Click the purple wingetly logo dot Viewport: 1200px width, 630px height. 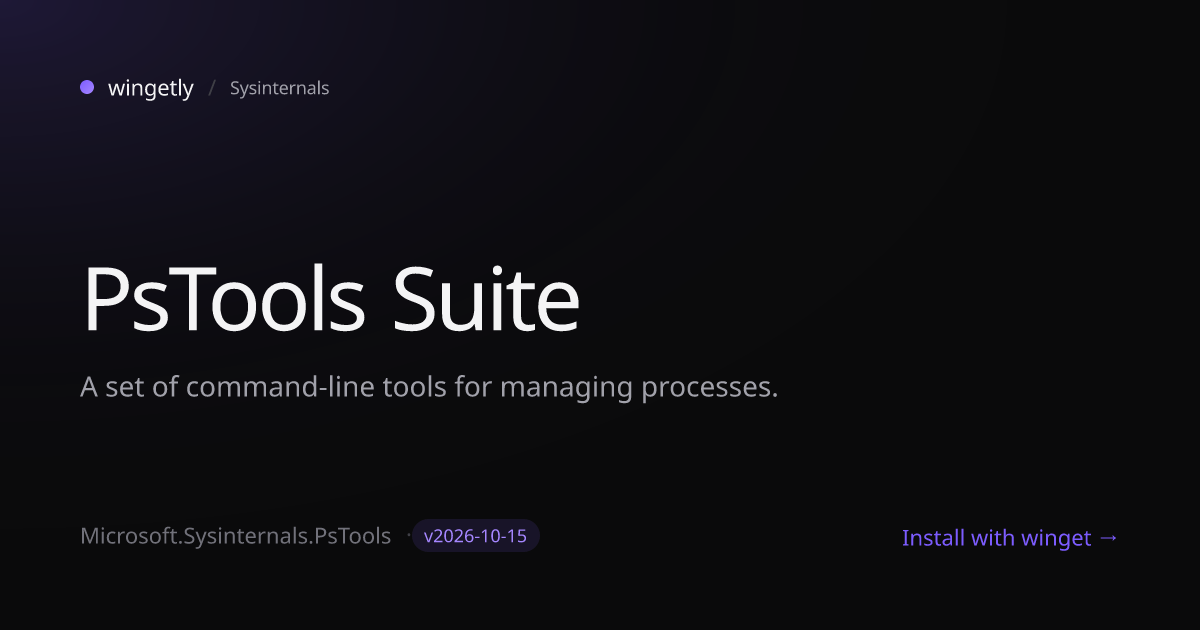point(87,87)
